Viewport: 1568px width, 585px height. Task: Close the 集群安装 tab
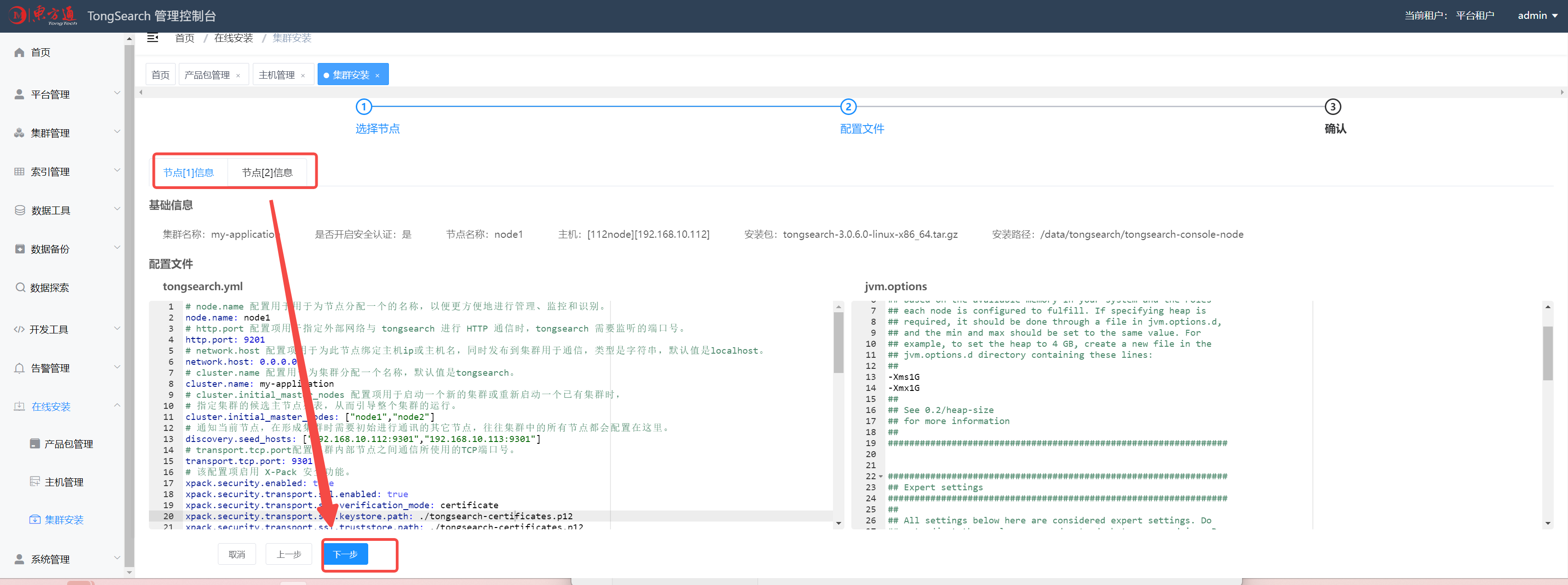coord(377,75)
